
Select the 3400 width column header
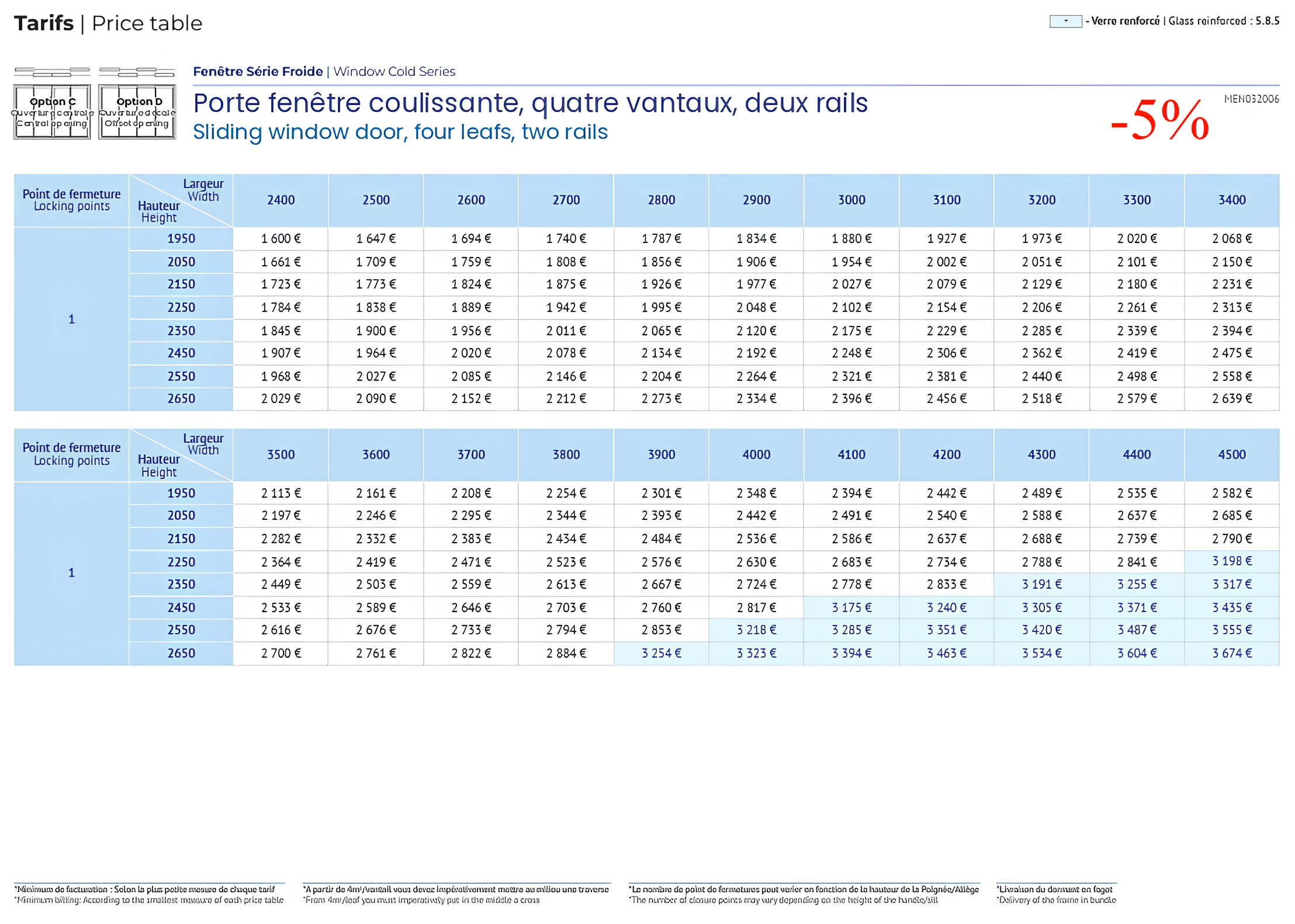(1231, 200)
